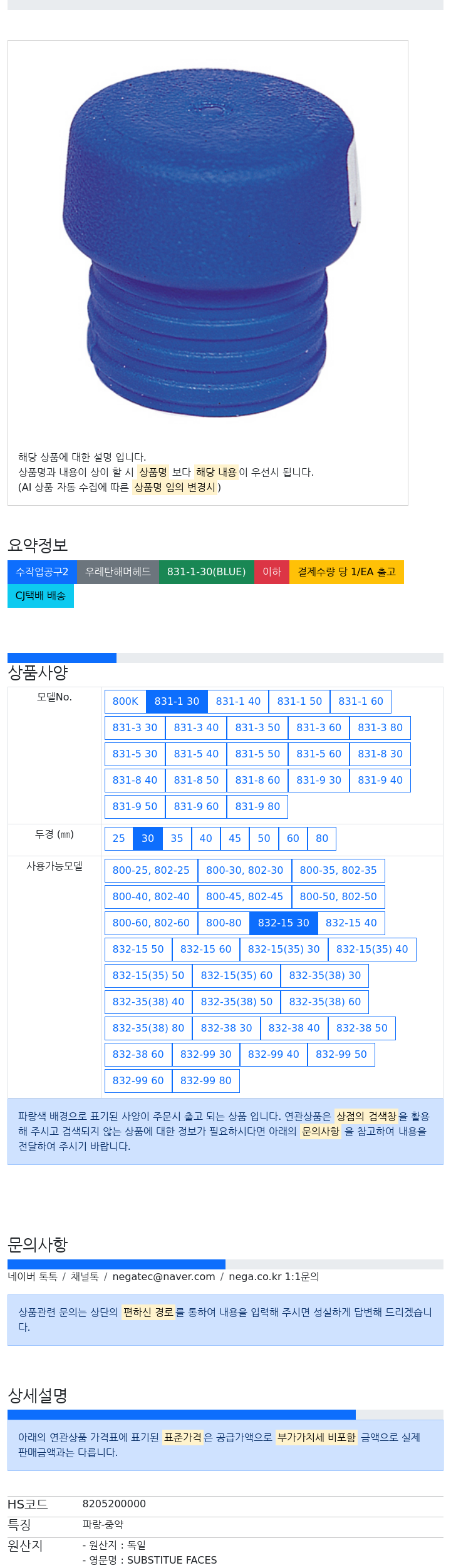Choose diameter 25 mm option
The image size is (451, 1568).
point(119,839)
